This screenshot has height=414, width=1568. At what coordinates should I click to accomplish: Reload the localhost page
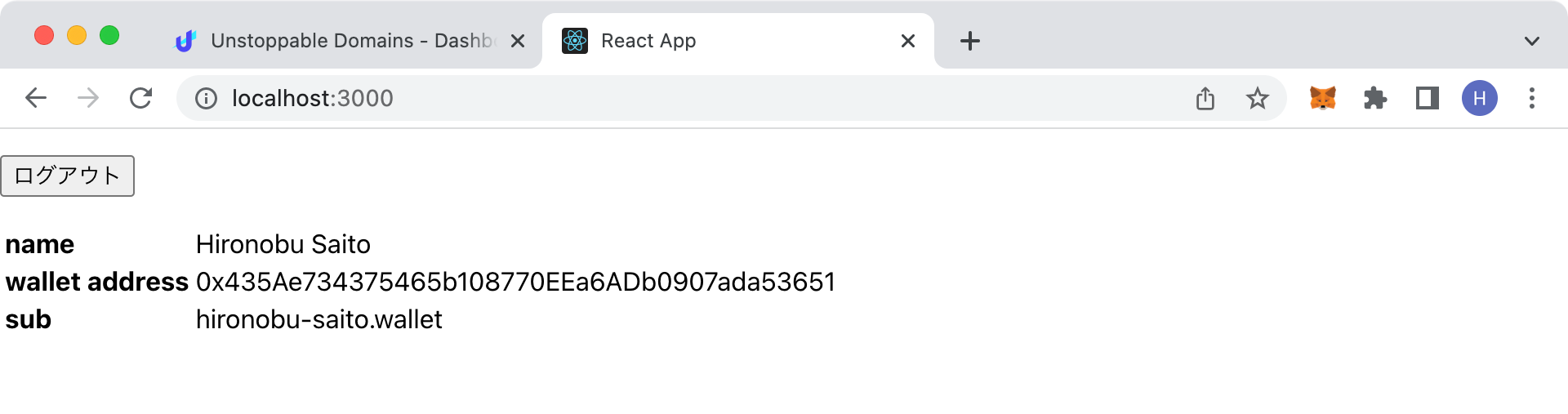pos(140,98)
